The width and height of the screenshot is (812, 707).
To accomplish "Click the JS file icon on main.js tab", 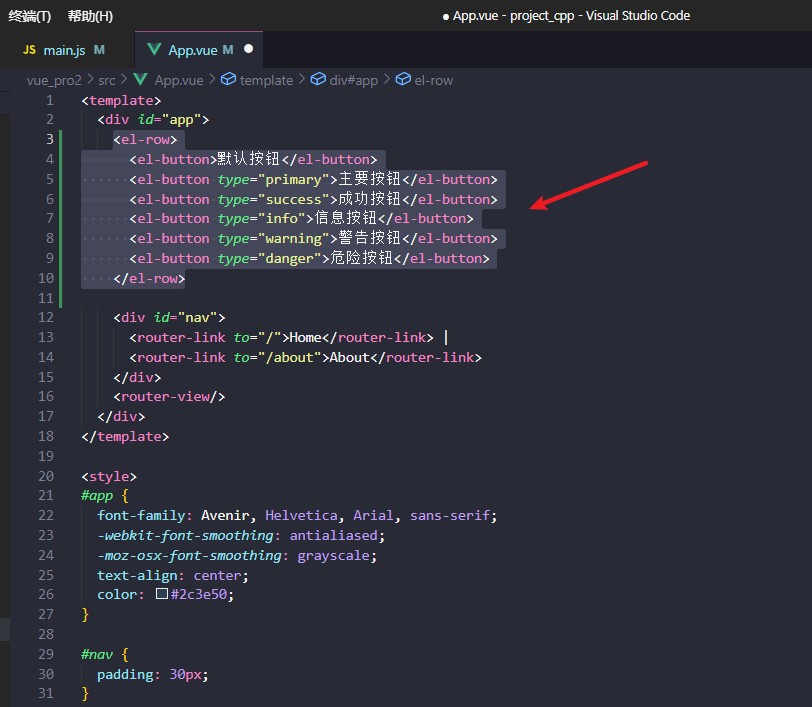I will [29, 49].
